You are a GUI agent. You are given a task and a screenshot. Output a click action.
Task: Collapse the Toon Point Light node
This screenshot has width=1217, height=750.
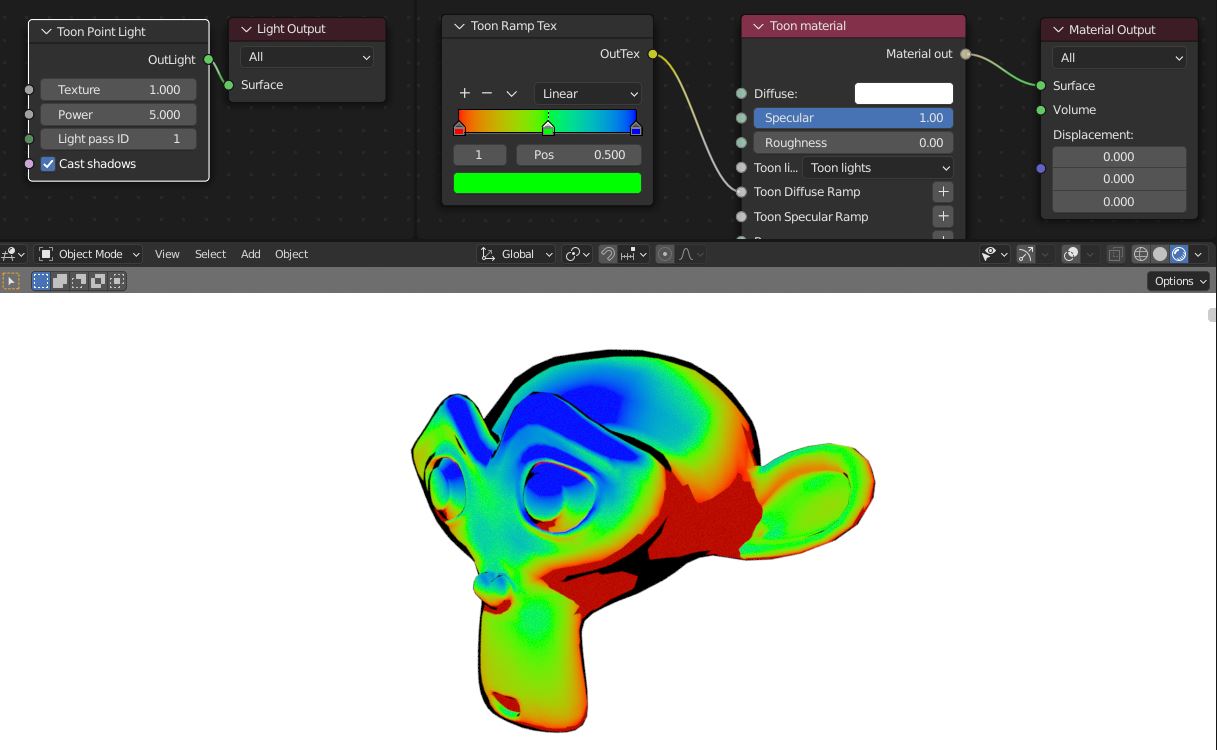[x=46, y=32]
